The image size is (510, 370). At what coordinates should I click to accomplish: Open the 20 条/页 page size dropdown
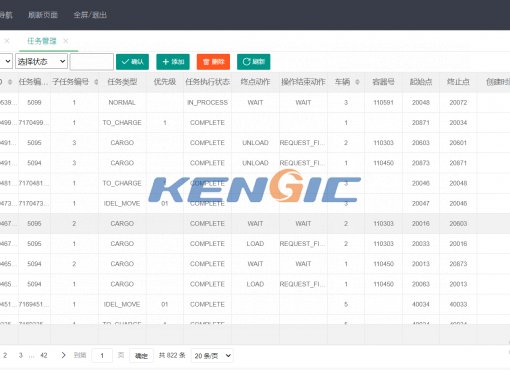(x=212, y=356)
